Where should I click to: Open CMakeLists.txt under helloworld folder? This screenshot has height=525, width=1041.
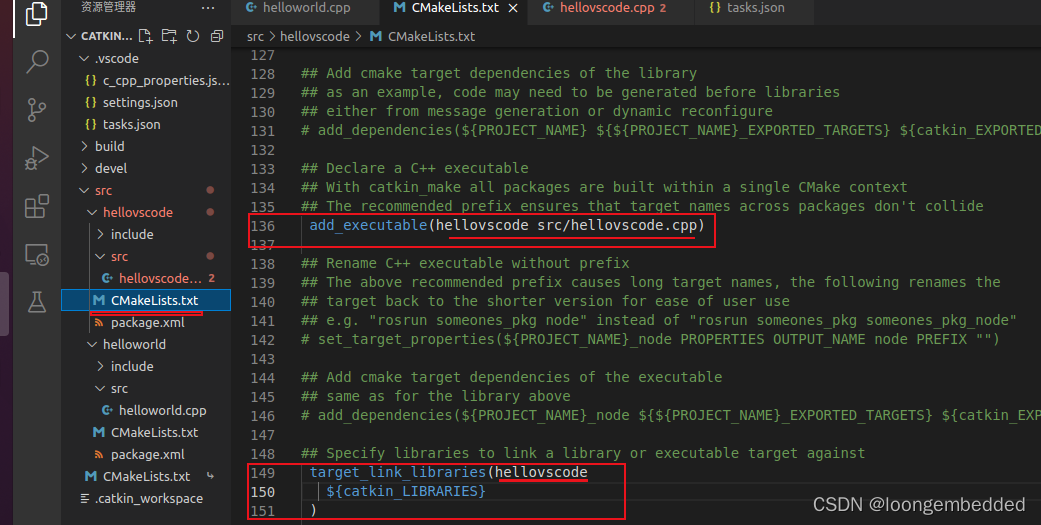pyautogui.click(x=146, y=432)
